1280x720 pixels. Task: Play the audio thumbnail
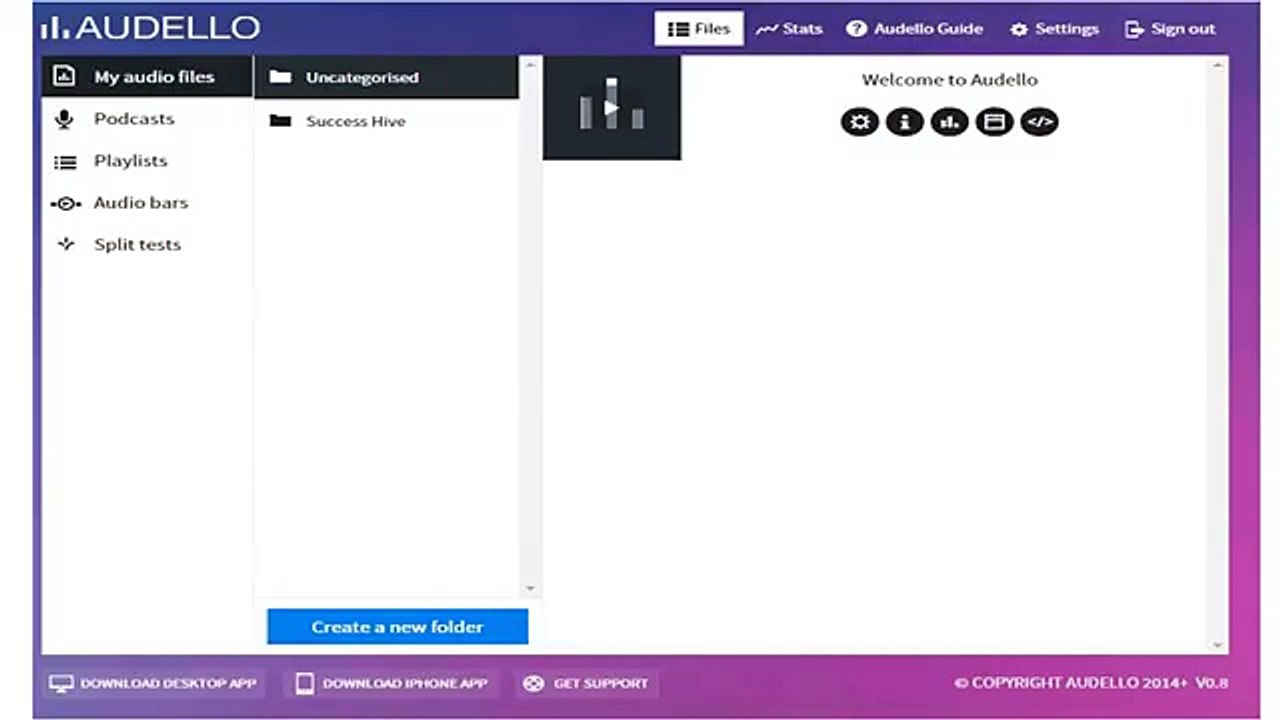pyautogui.click(x=612, y=107)
